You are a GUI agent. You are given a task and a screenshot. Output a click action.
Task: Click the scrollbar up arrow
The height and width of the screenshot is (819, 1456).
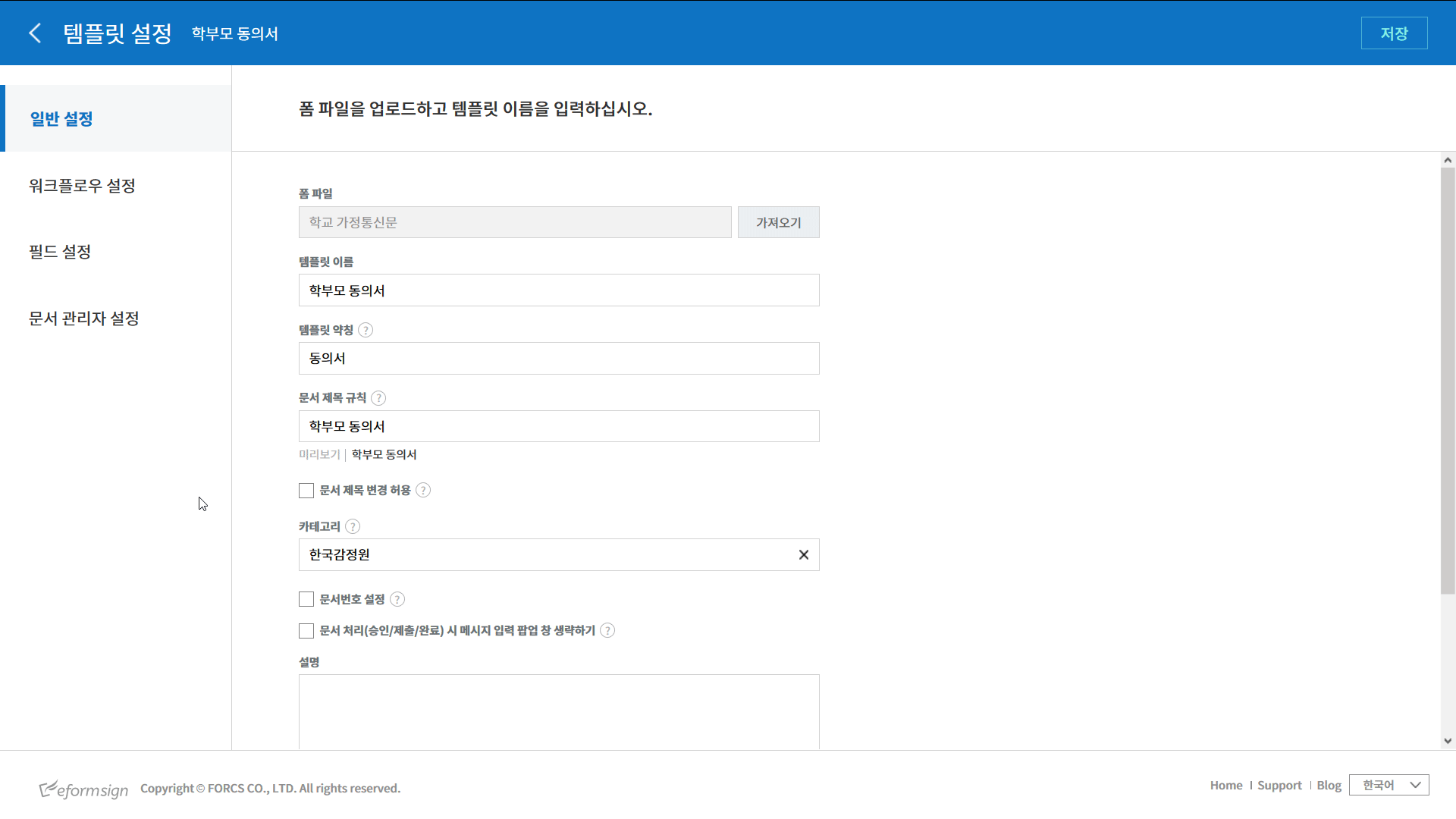[x=1448, y=160]
